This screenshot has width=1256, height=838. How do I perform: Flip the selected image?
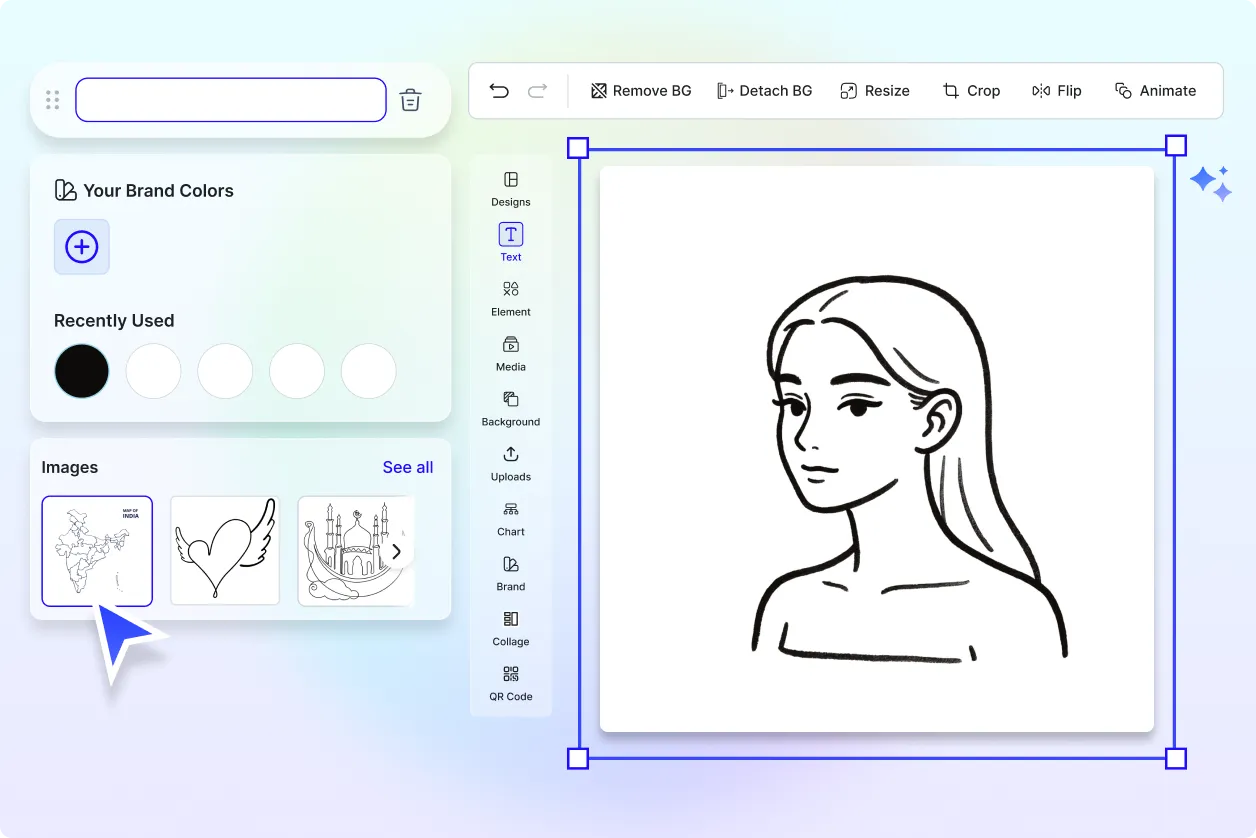(x=1056, y=90)
